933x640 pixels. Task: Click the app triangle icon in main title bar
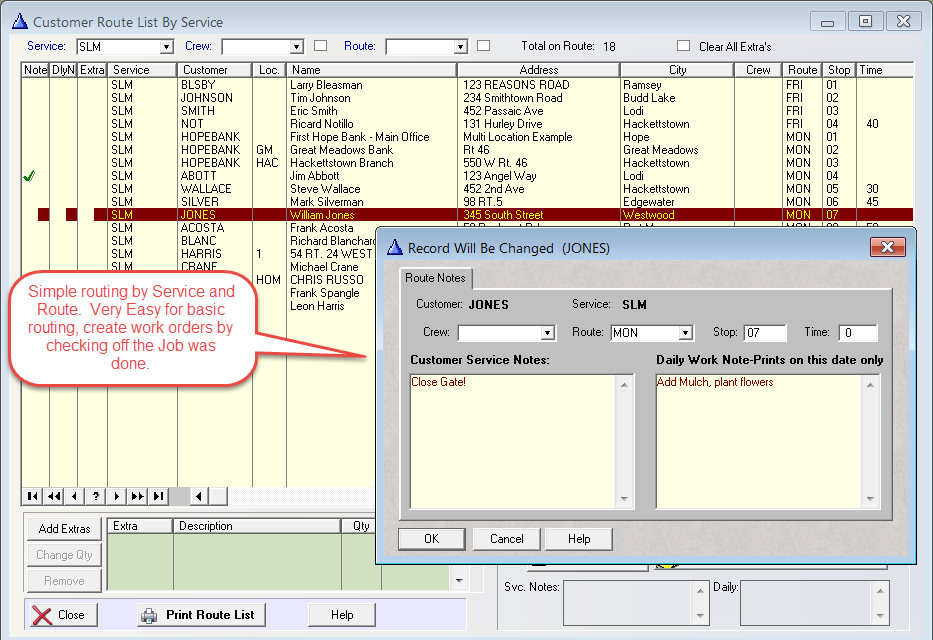20,21
